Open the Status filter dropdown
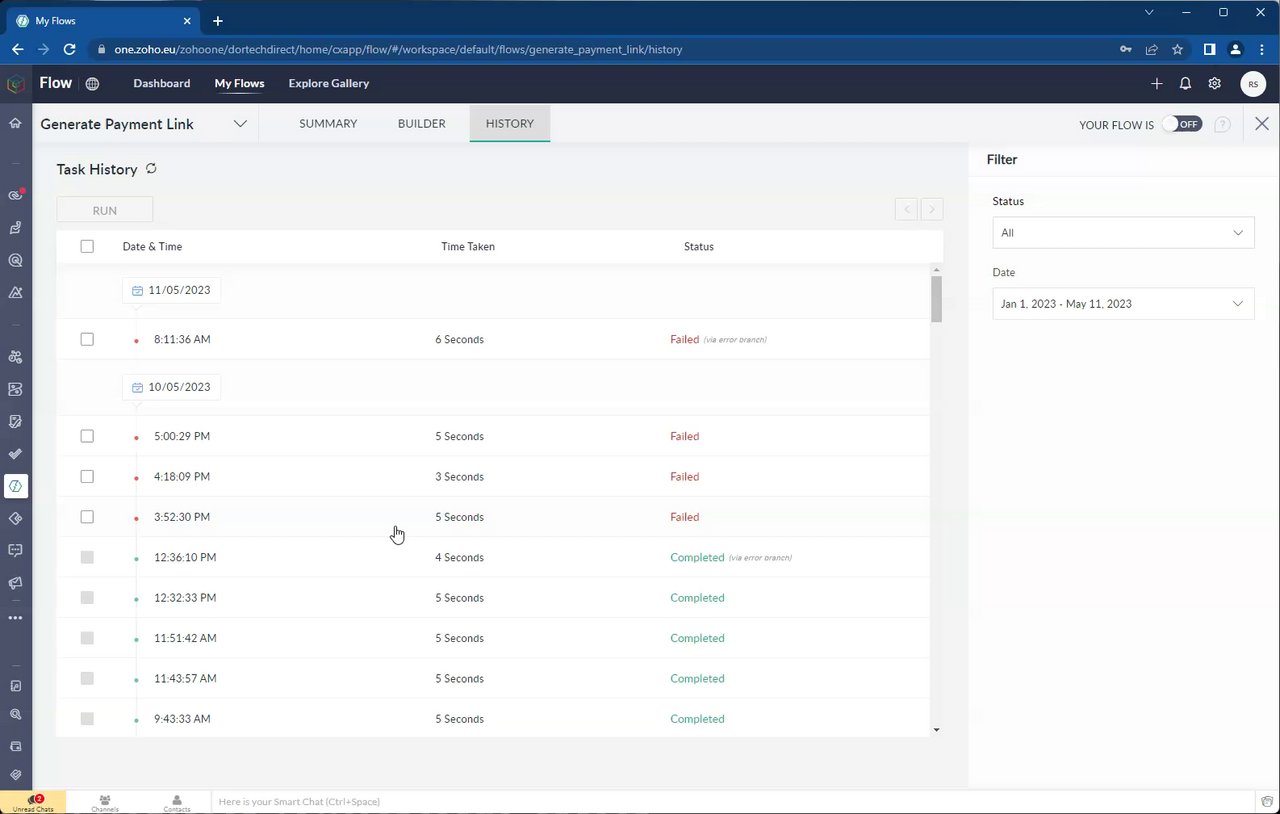This screenshot has height=814, width=1280. (1123, 233)
